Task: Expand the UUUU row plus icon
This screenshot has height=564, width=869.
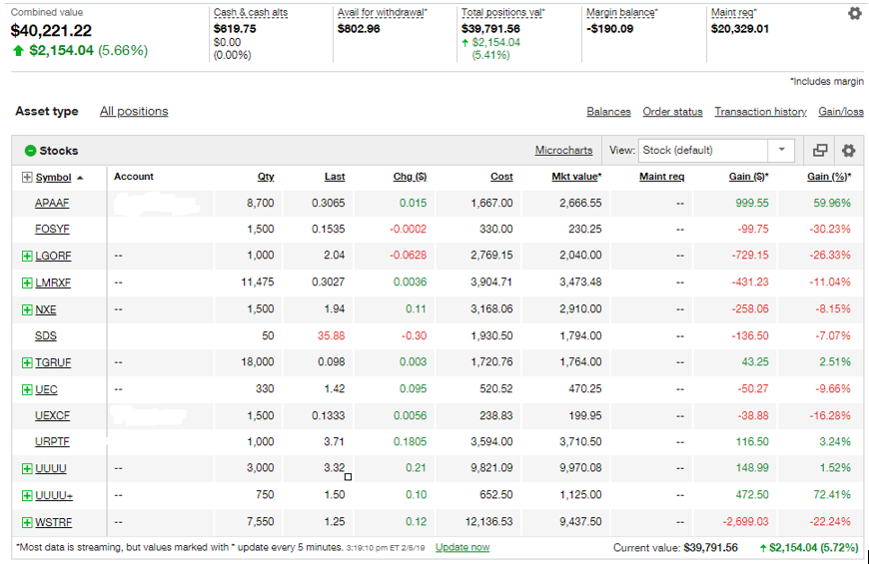Action: [x=27, y=468]
